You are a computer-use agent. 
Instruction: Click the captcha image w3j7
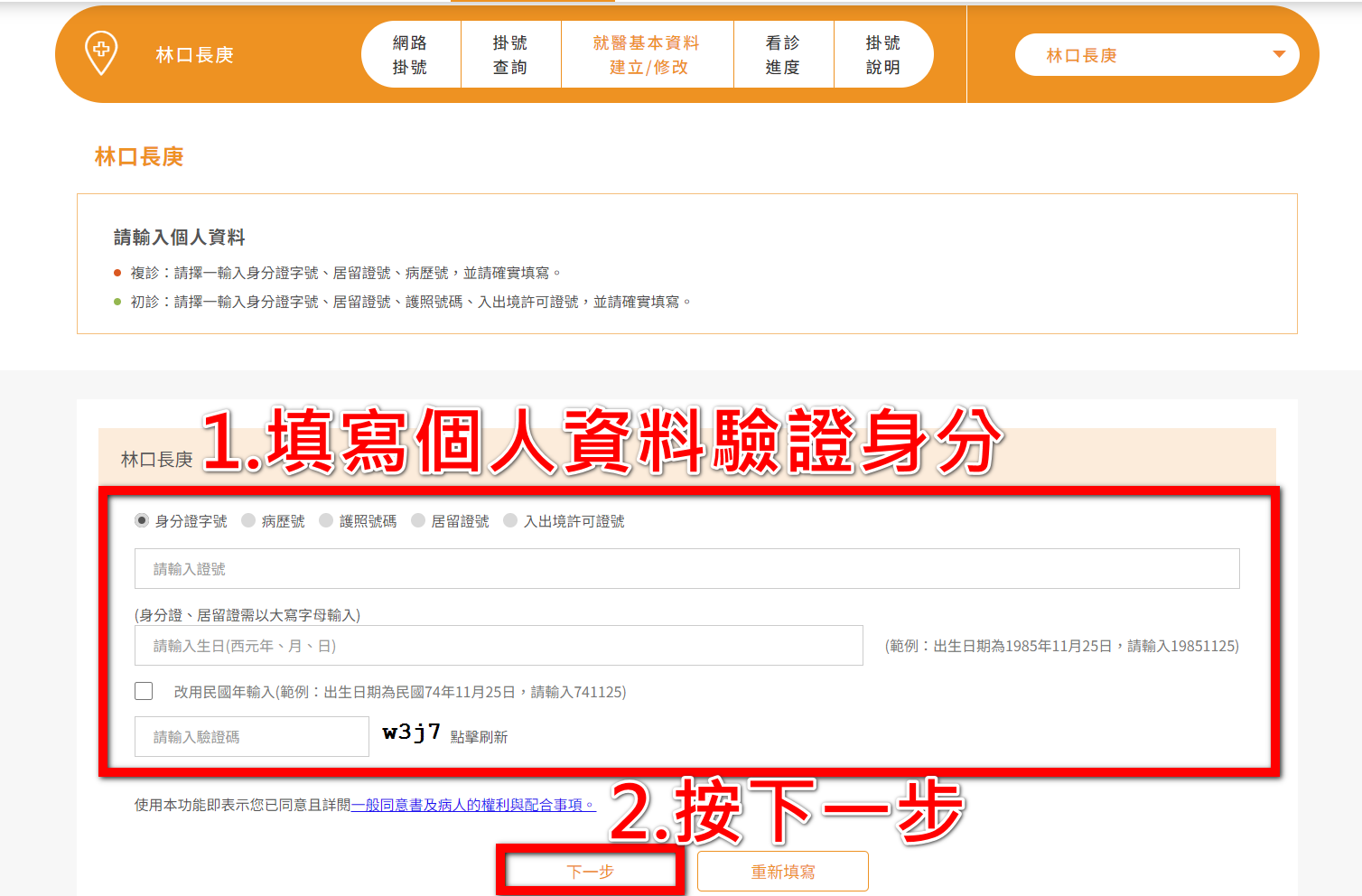pos(412,733)
